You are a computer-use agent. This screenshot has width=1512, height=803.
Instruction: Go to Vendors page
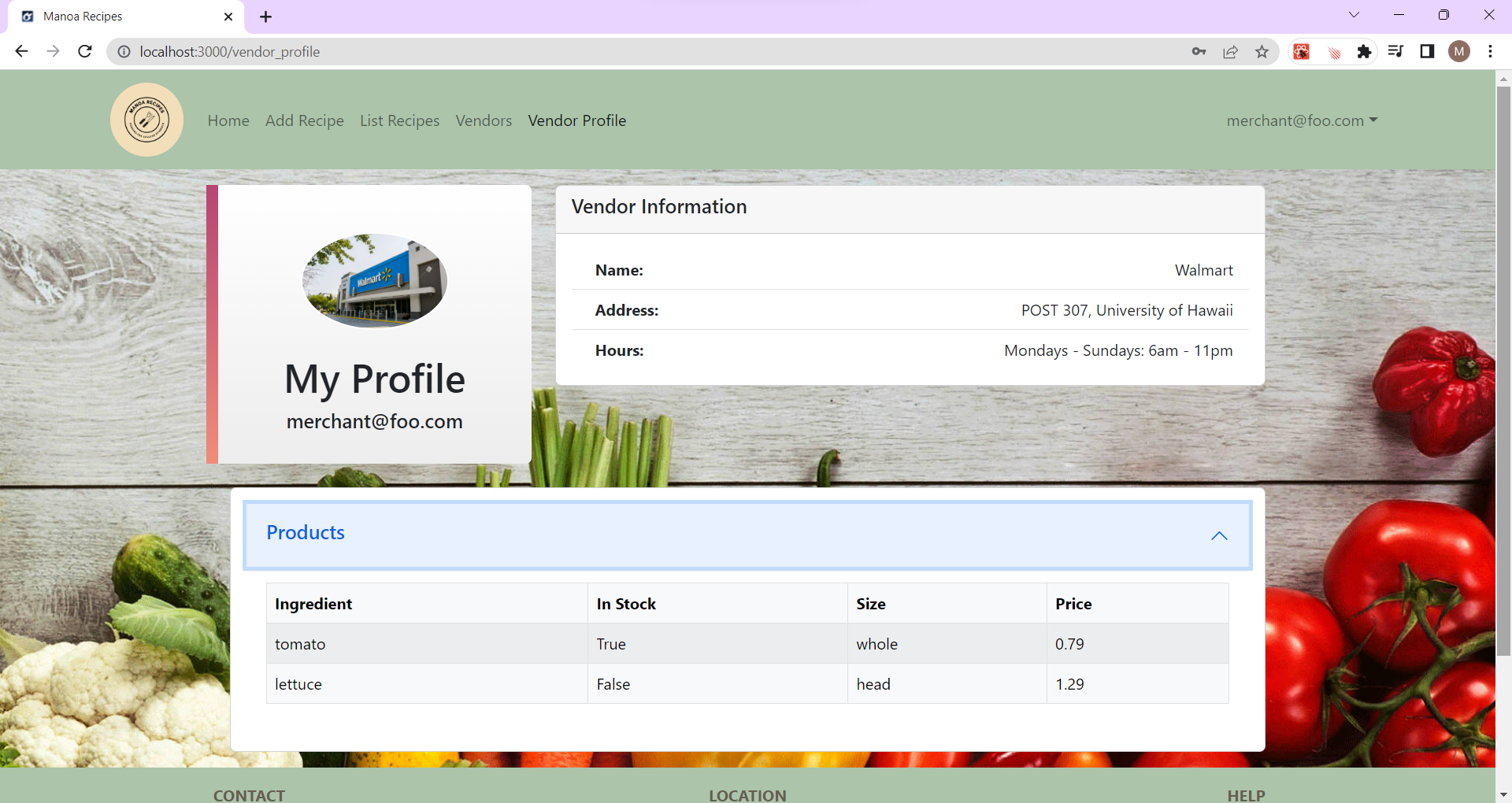[x=484, y=120]
